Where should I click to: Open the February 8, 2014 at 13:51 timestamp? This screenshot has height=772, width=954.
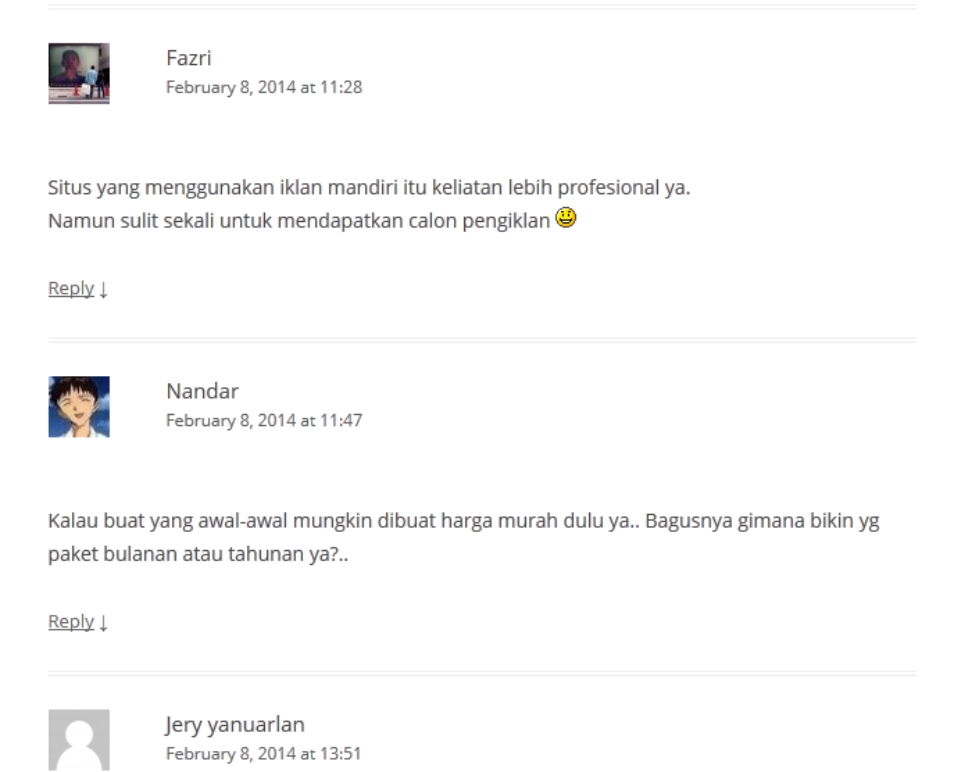click(263, 754)
